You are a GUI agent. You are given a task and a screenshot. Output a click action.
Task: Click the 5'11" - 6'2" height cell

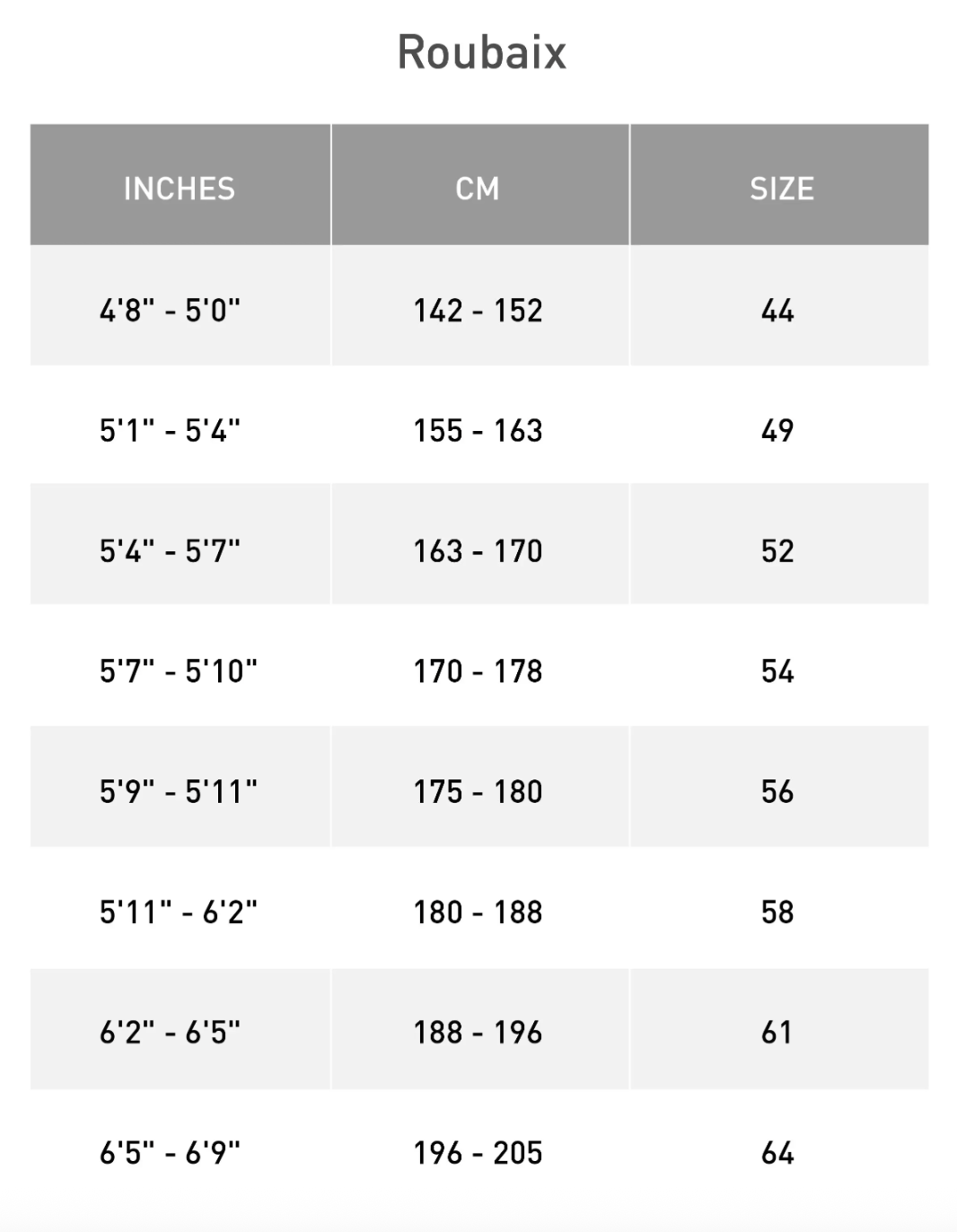point(178,911)
